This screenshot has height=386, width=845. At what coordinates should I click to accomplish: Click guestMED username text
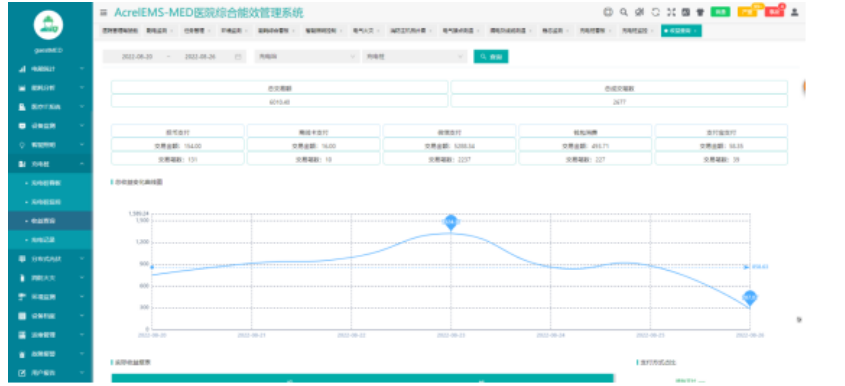coord(49,50)
